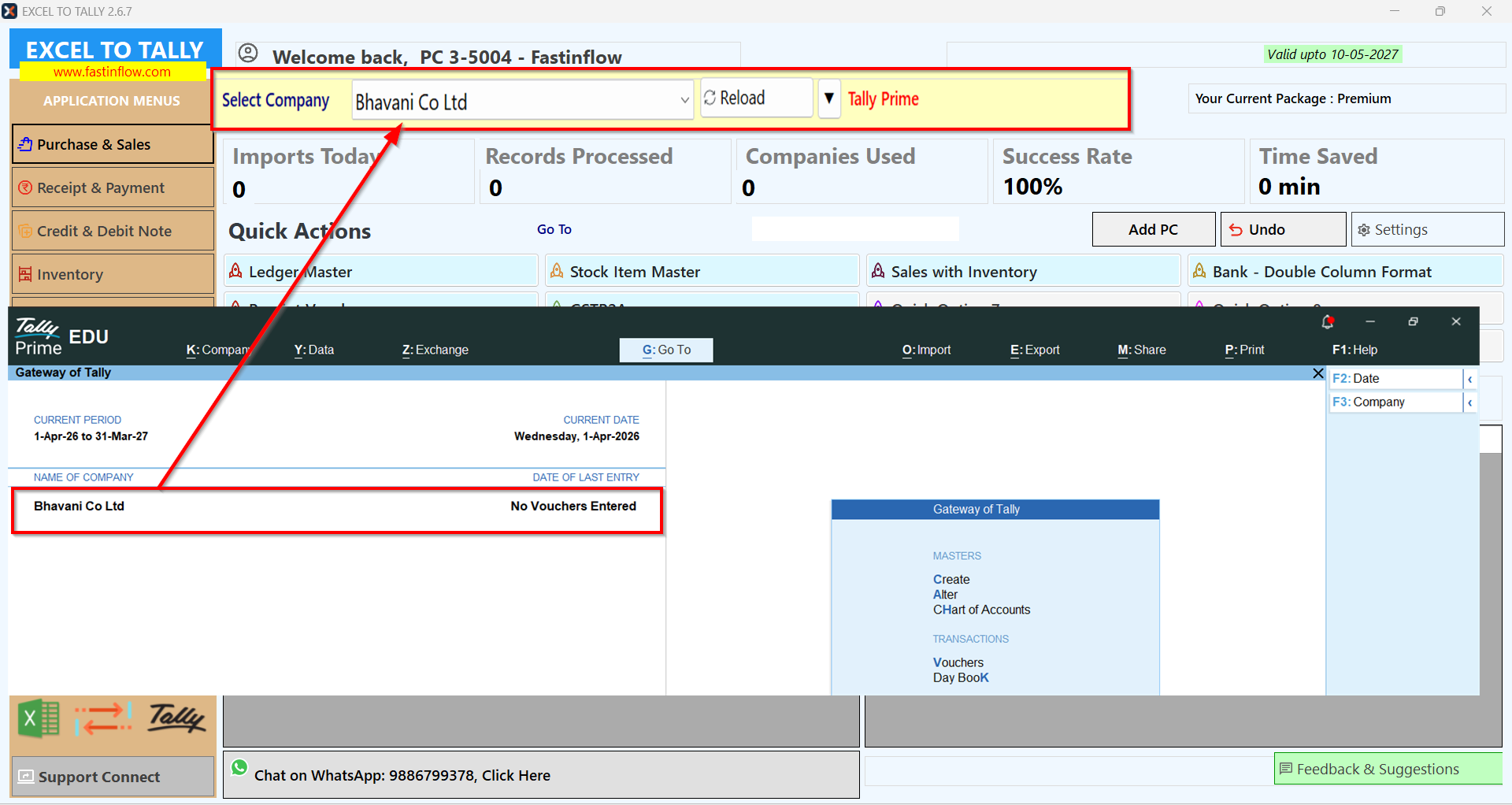Select Vouchers under Transactions
The height and width of the screenshot is (805, 1512).
(x=958, y=662)
